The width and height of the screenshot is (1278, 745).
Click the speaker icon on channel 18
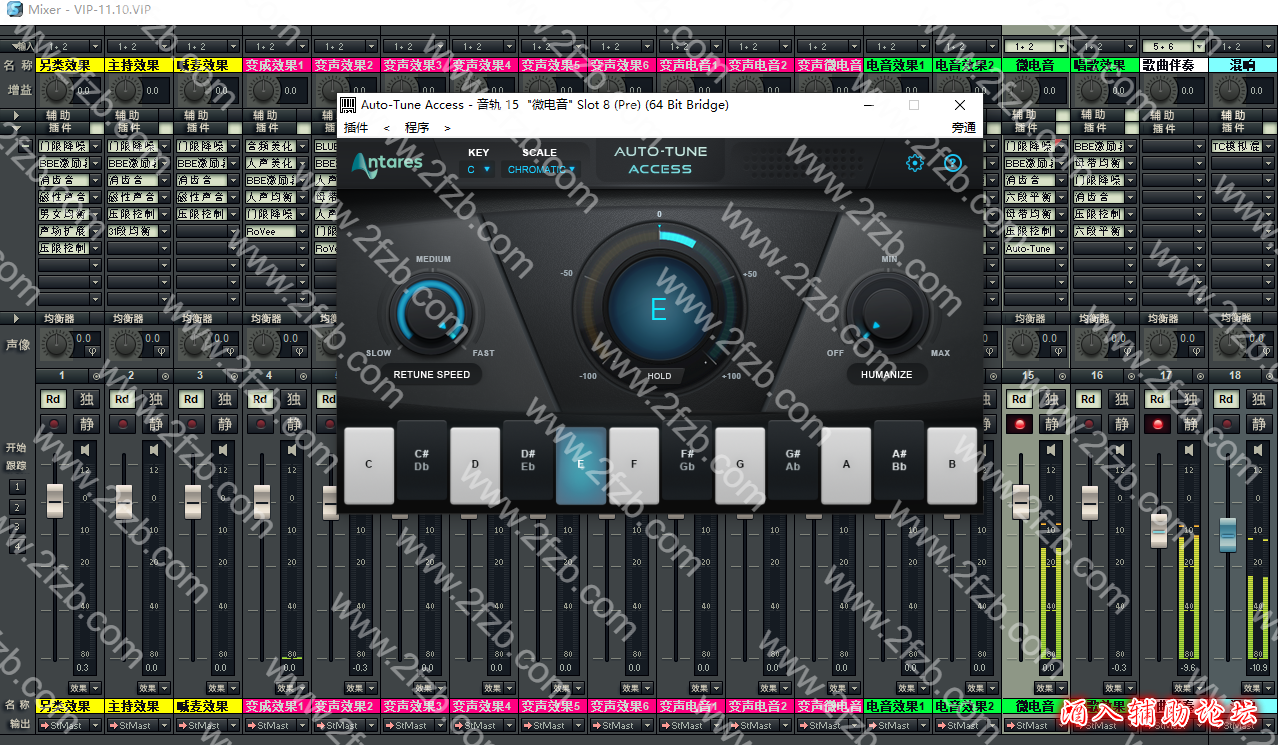1258,450
